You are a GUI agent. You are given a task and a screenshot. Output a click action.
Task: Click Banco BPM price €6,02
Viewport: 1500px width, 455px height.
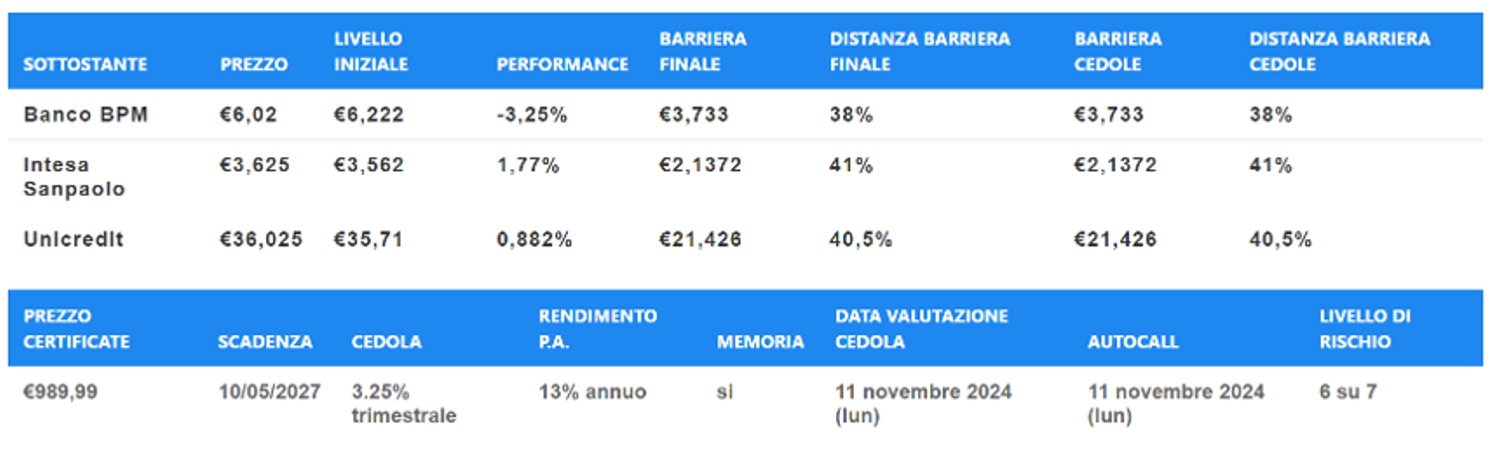[249, 115]
